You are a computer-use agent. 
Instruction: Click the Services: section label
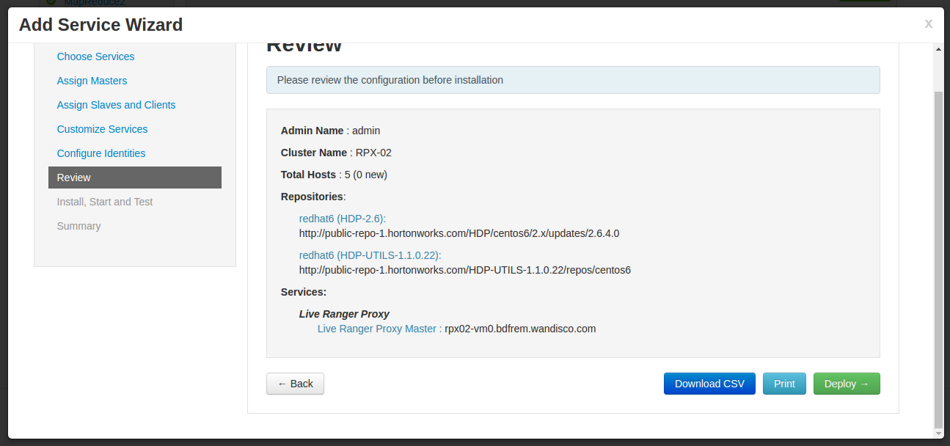coord(304,292)
